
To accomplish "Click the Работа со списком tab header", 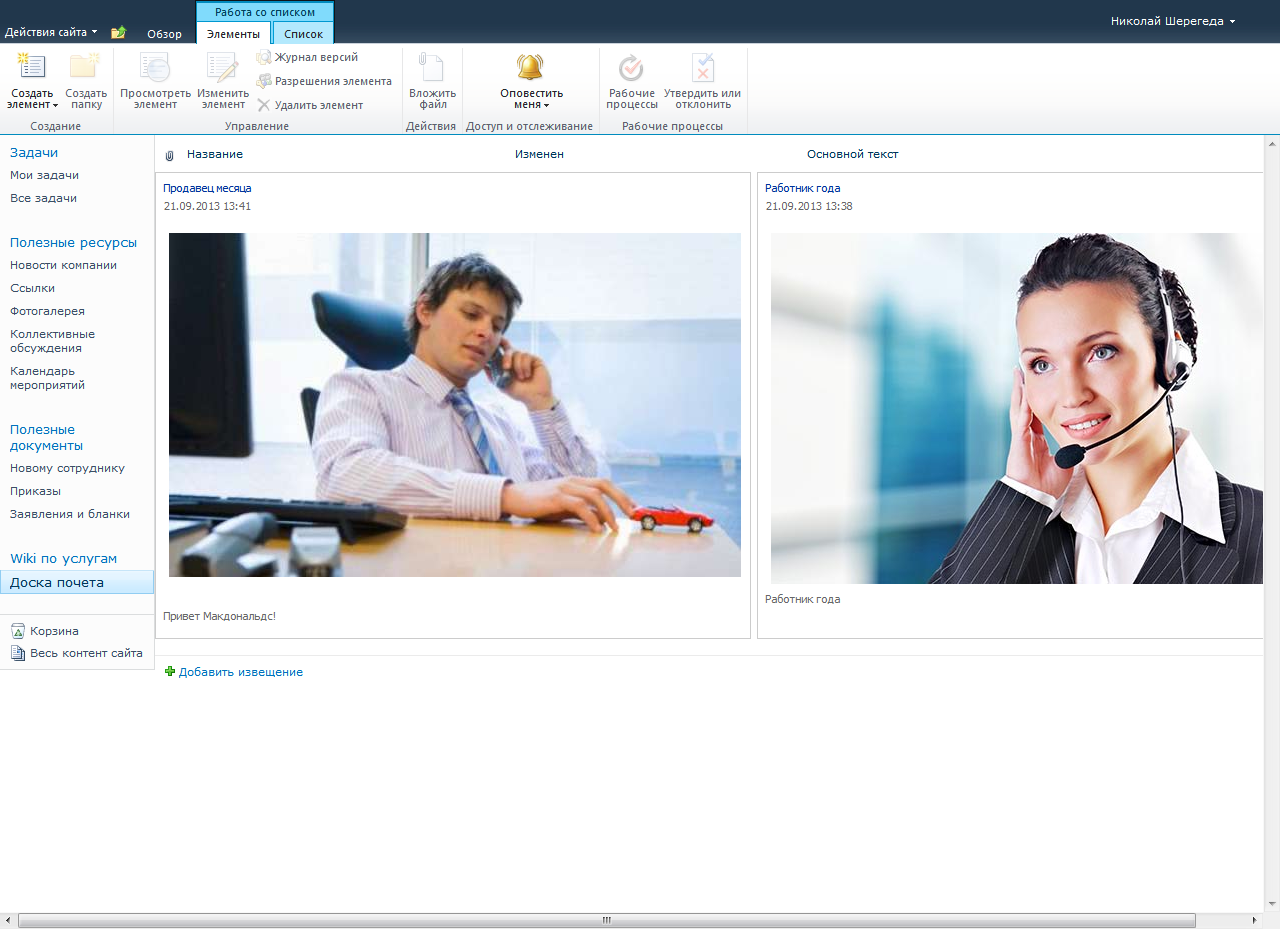I will tap(265, 12).
